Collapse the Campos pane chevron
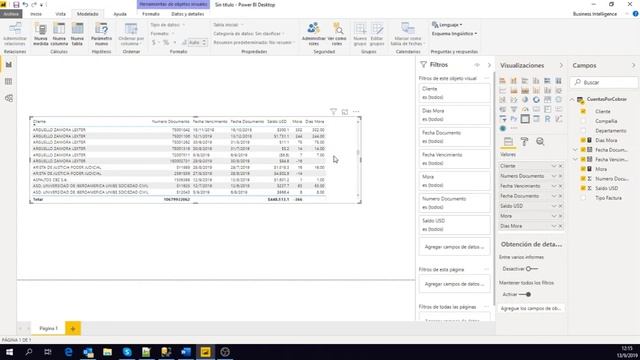The width and height of the screenshot is (640, 360). click(x=633, y=65)
